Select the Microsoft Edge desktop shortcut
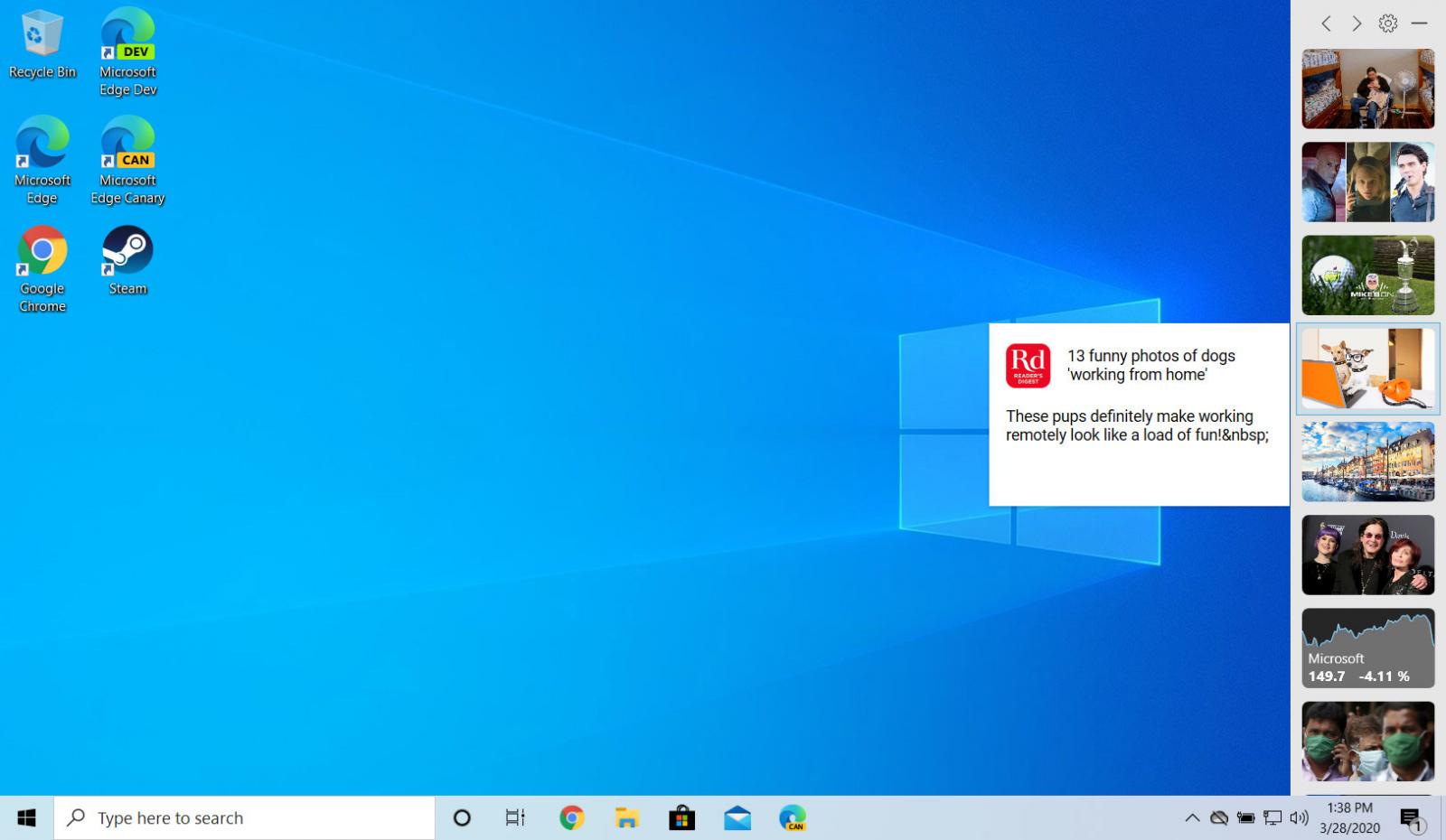Screen dimensions: 1446x840 pos(42,161)
